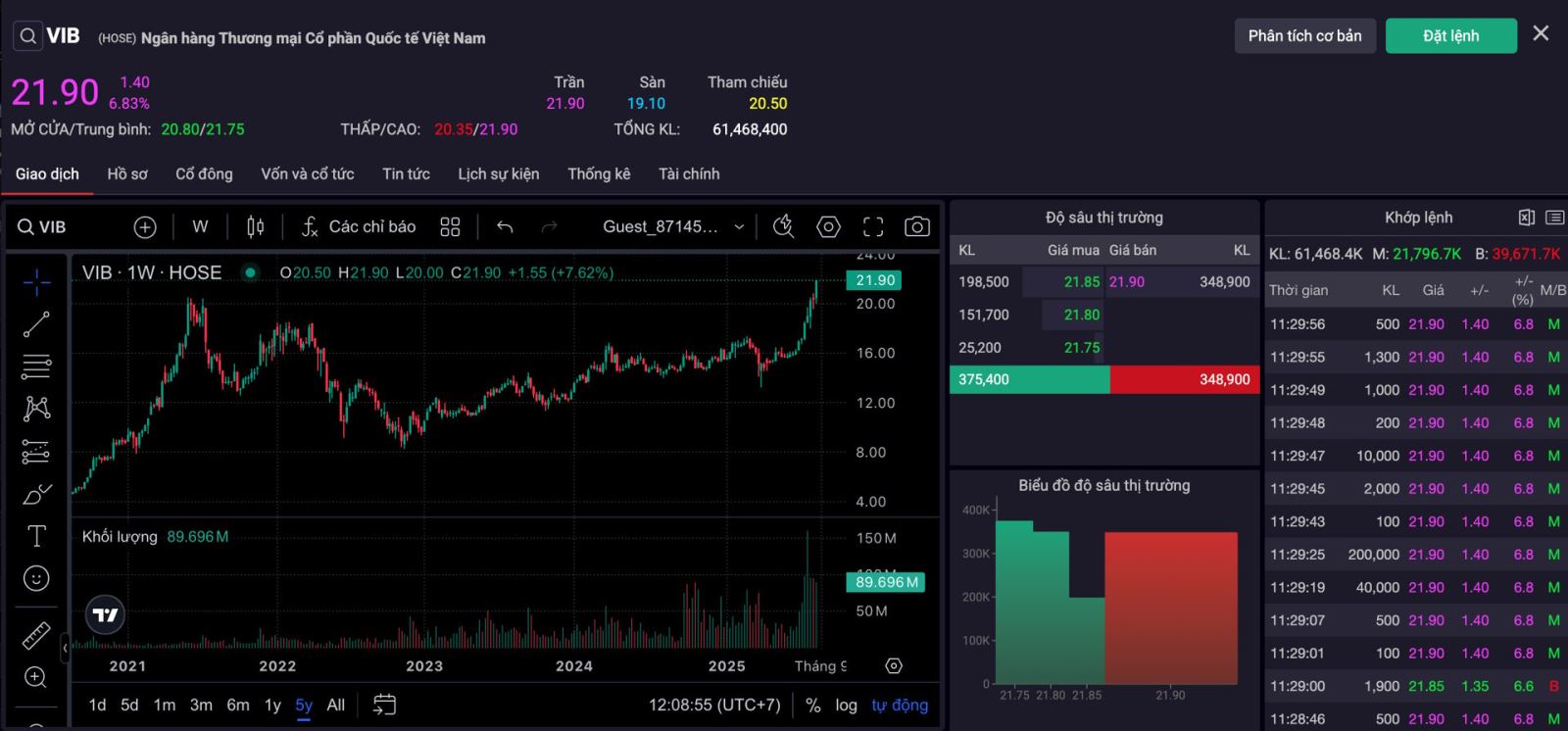Select the Fibonacci retracement tool
The width and height of the screenshot is (1568, 731).
[x=36, y=366]
